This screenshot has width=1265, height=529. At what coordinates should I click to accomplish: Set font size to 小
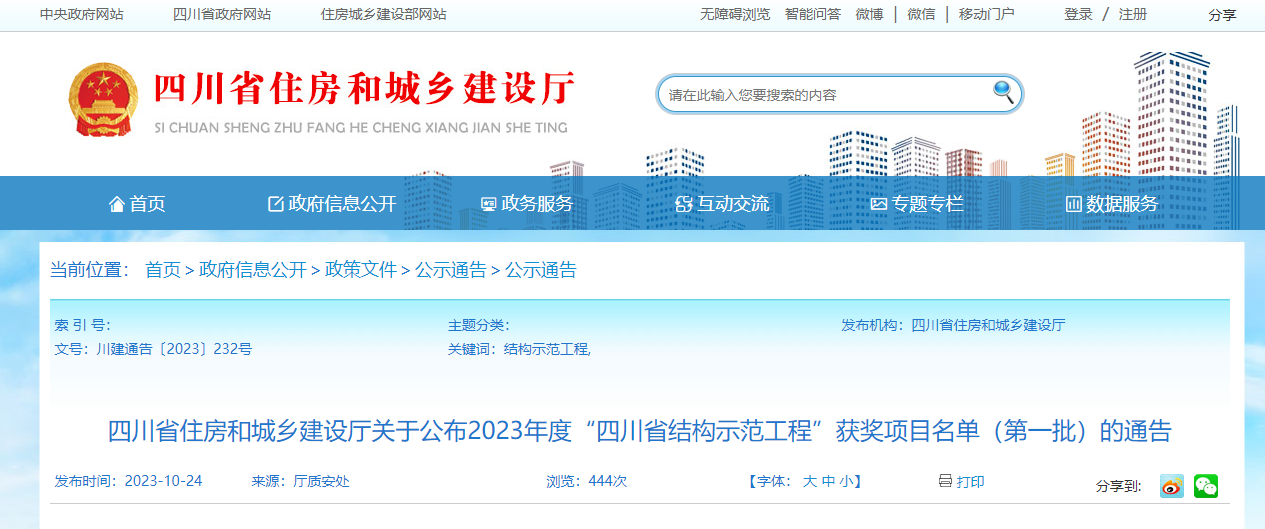[846, 481]
